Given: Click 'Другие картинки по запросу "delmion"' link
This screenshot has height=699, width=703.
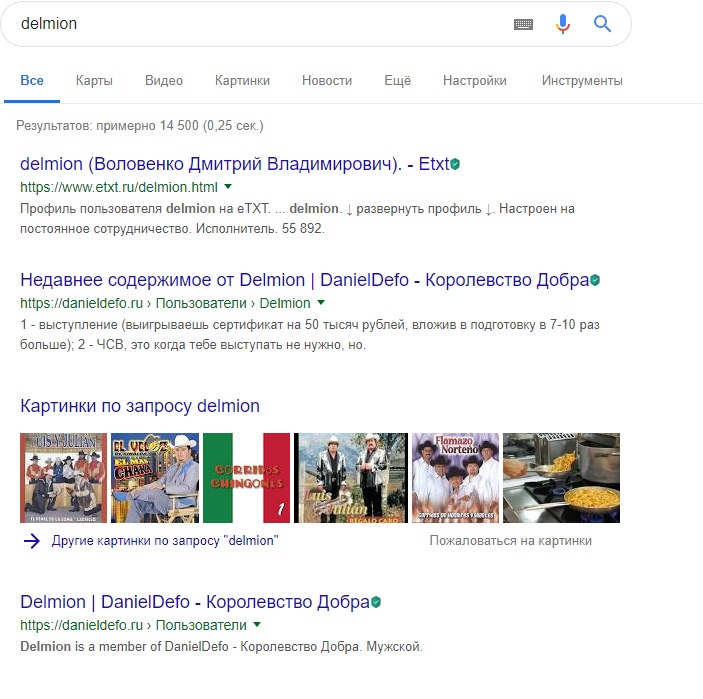Looking at the screenshot, I should click(165, 541).
